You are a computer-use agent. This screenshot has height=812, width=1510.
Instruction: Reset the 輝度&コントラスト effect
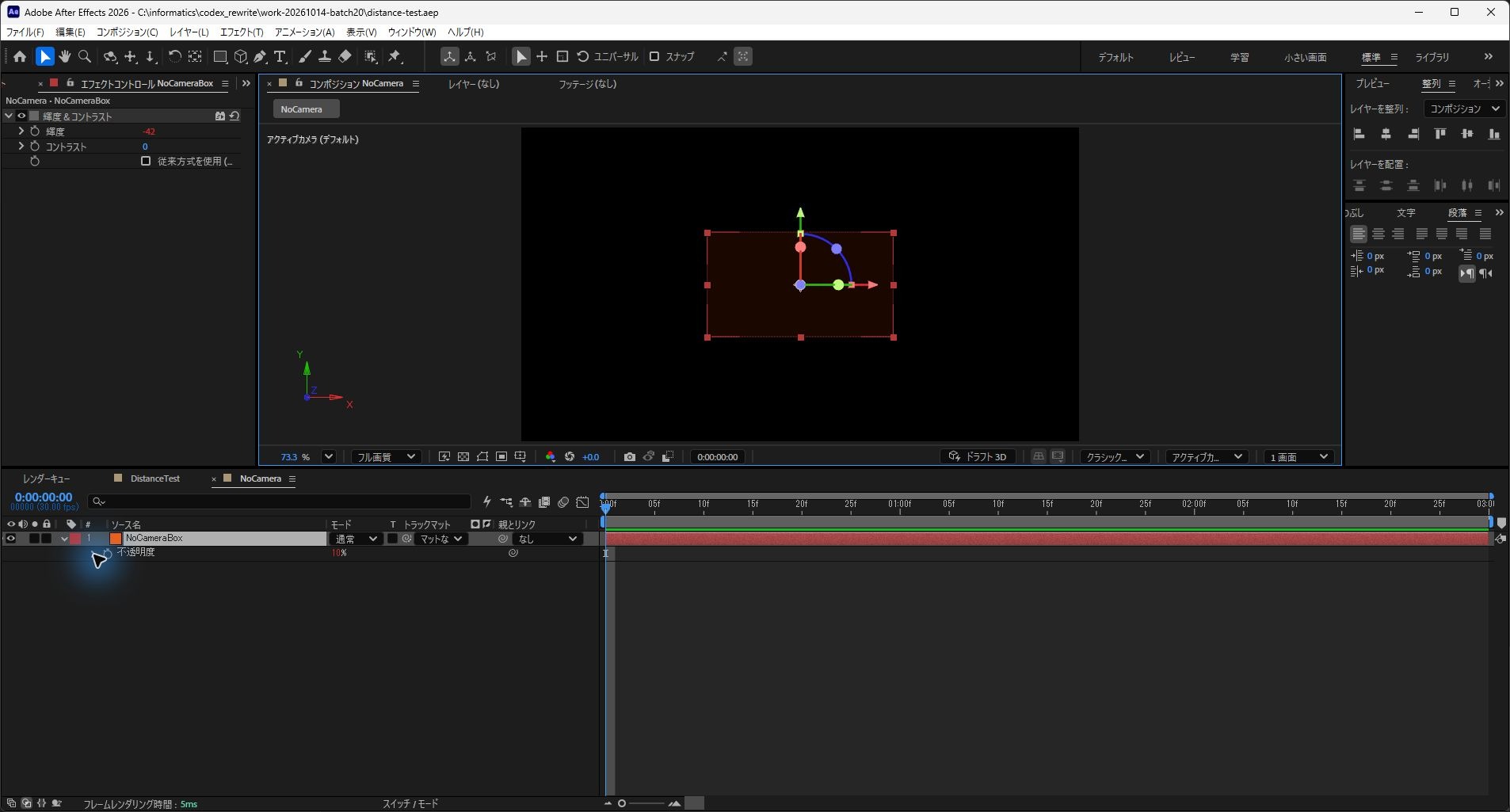235,116
